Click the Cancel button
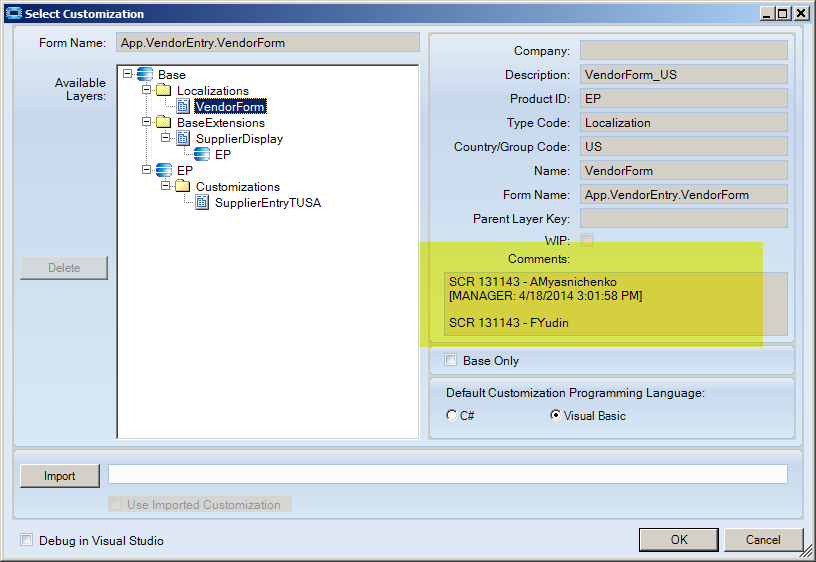The height and width of the screenshot is (562, 816). (x=763, y=540)
